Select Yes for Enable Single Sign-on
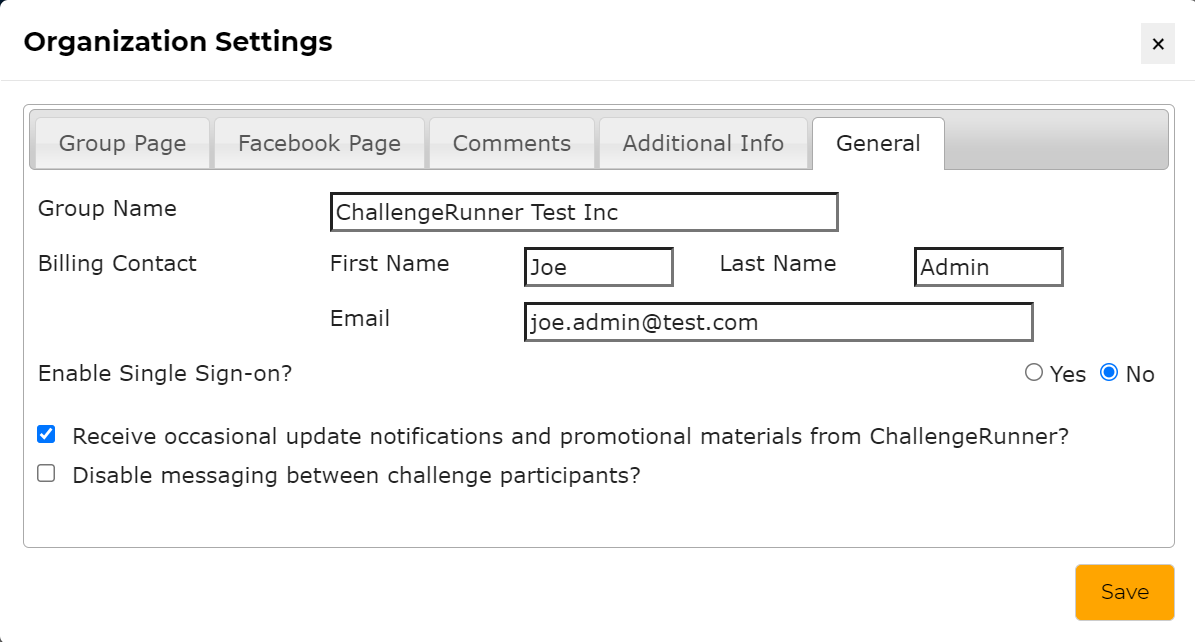 tap(1034, 372)
